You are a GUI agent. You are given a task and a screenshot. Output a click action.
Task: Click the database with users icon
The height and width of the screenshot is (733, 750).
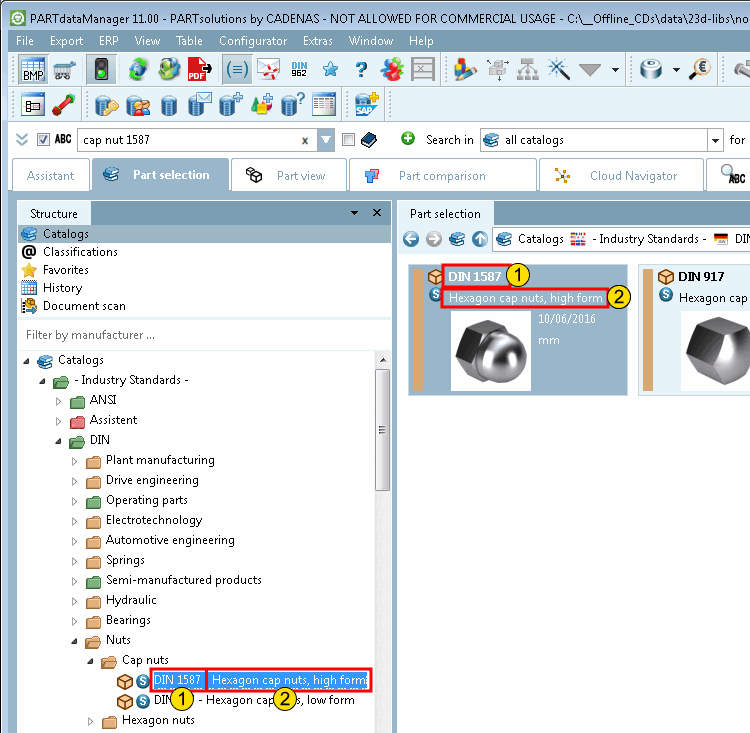(x=138, y=105)
